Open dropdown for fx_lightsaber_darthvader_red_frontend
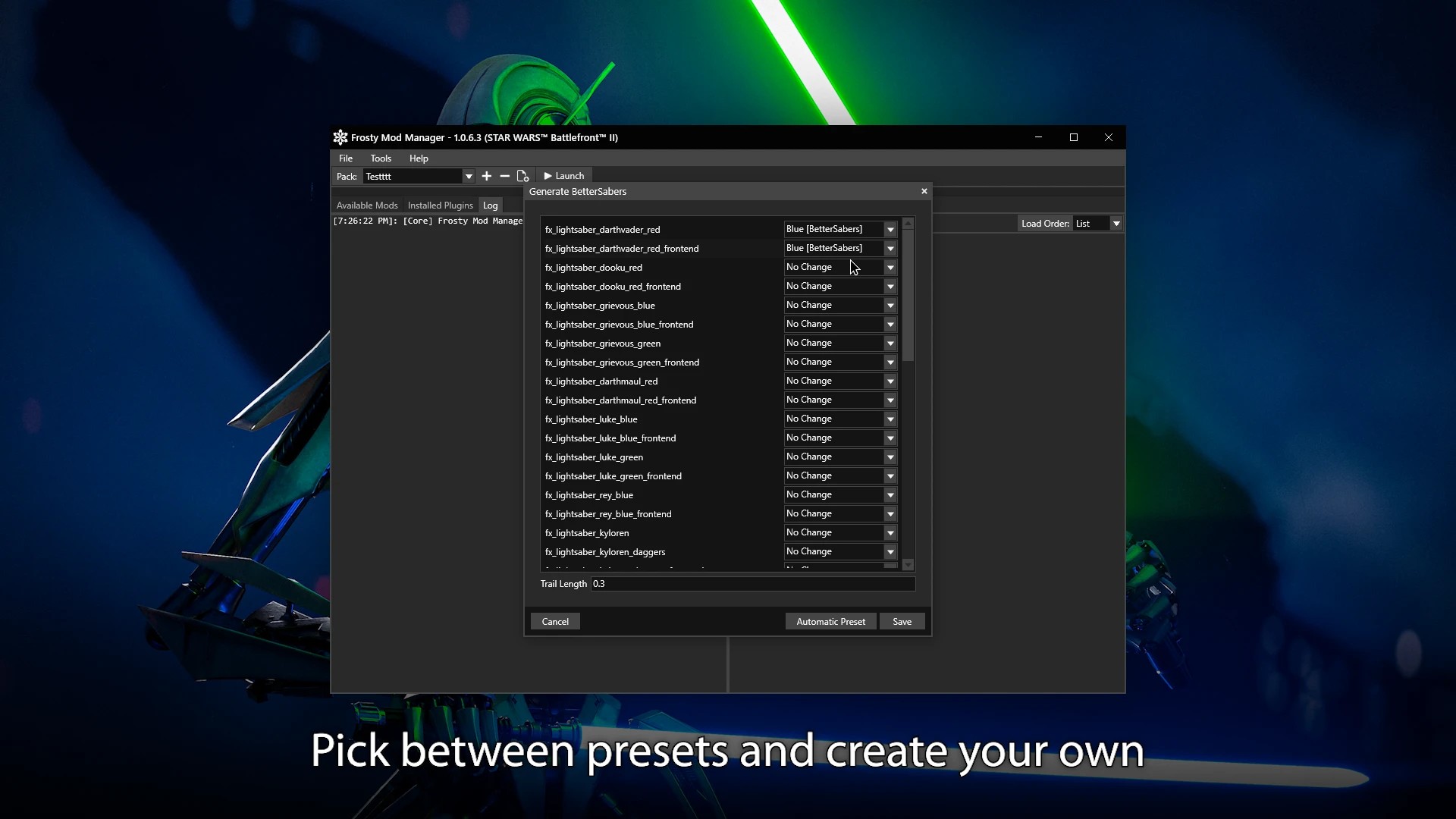 point(840,248)
